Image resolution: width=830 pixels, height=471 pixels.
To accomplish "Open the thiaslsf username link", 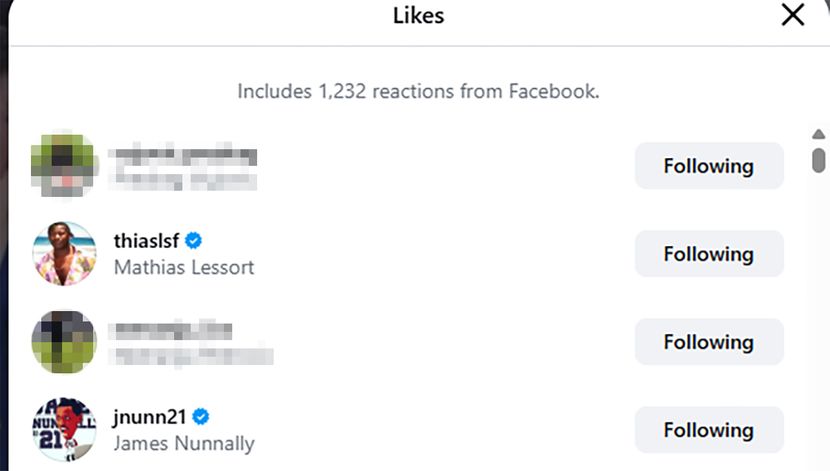I will coord(149,241).
